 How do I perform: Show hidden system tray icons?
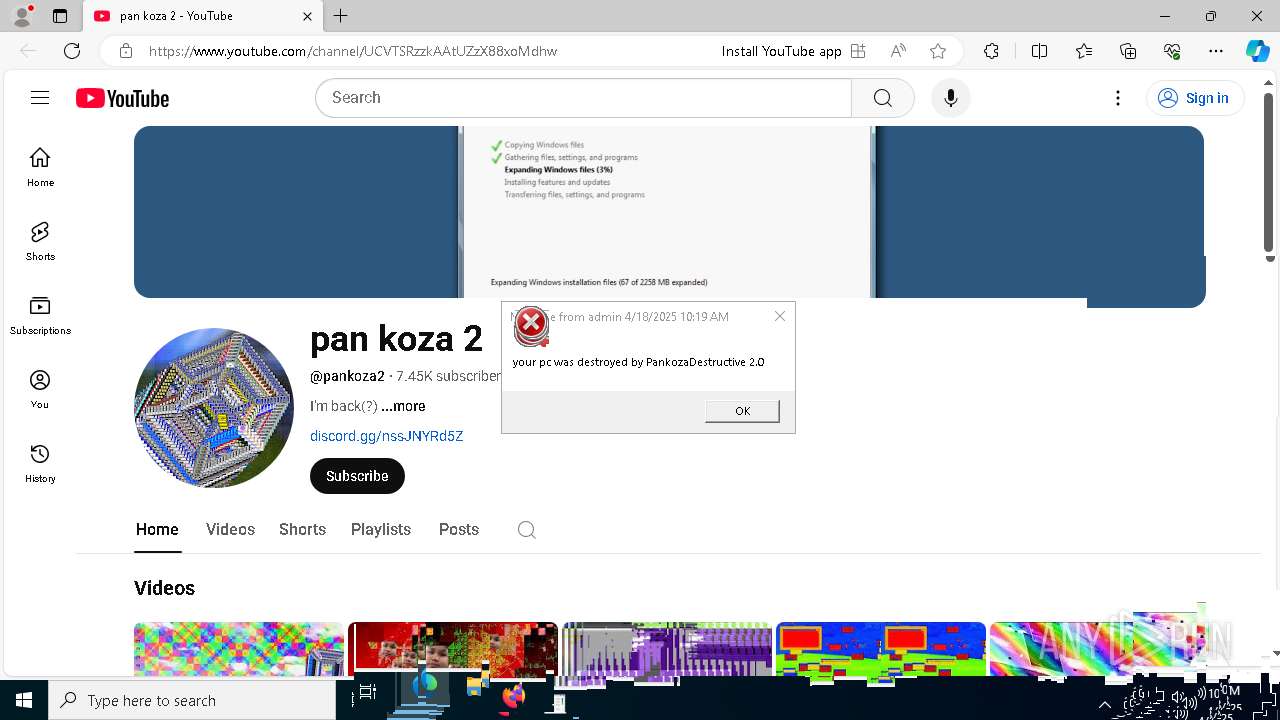(1104, 704)
